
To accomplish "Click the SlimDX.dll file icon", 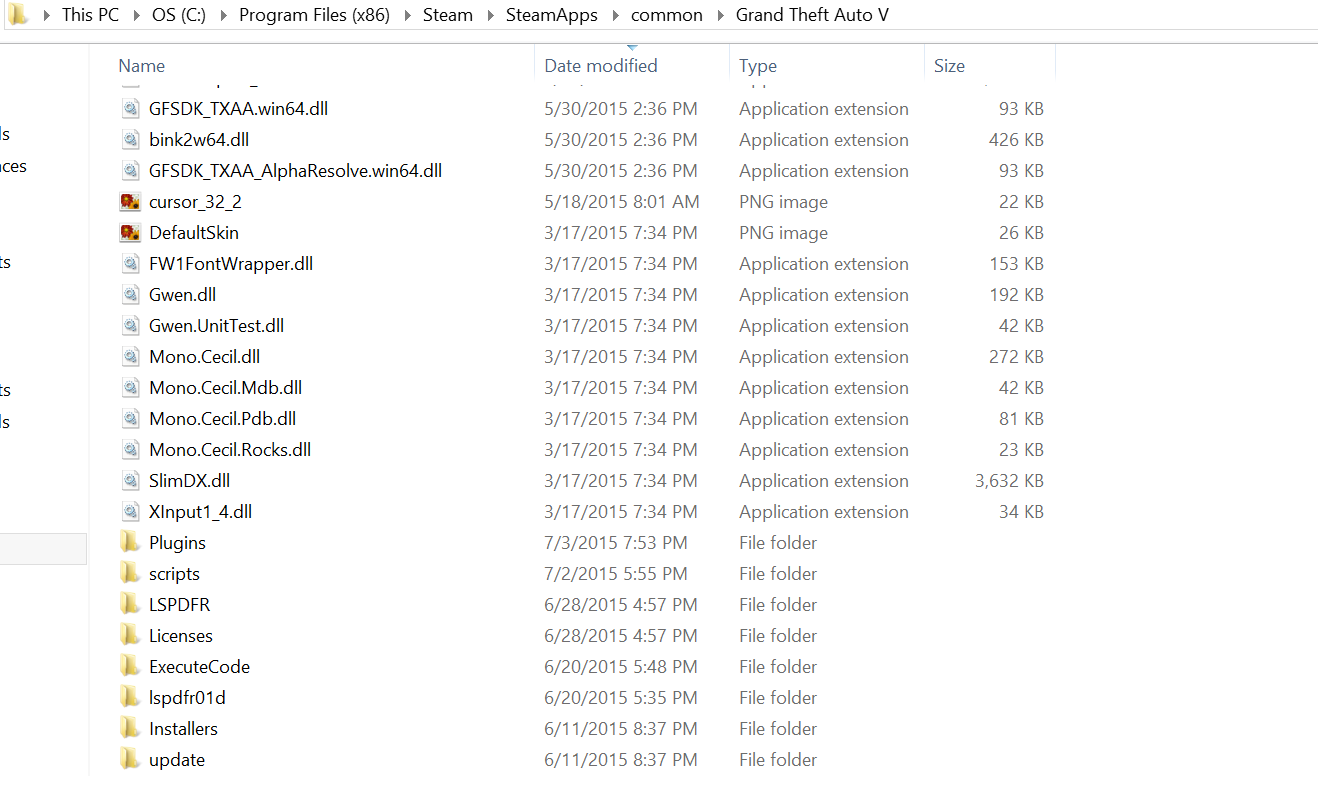I will (x=130, y=481).
